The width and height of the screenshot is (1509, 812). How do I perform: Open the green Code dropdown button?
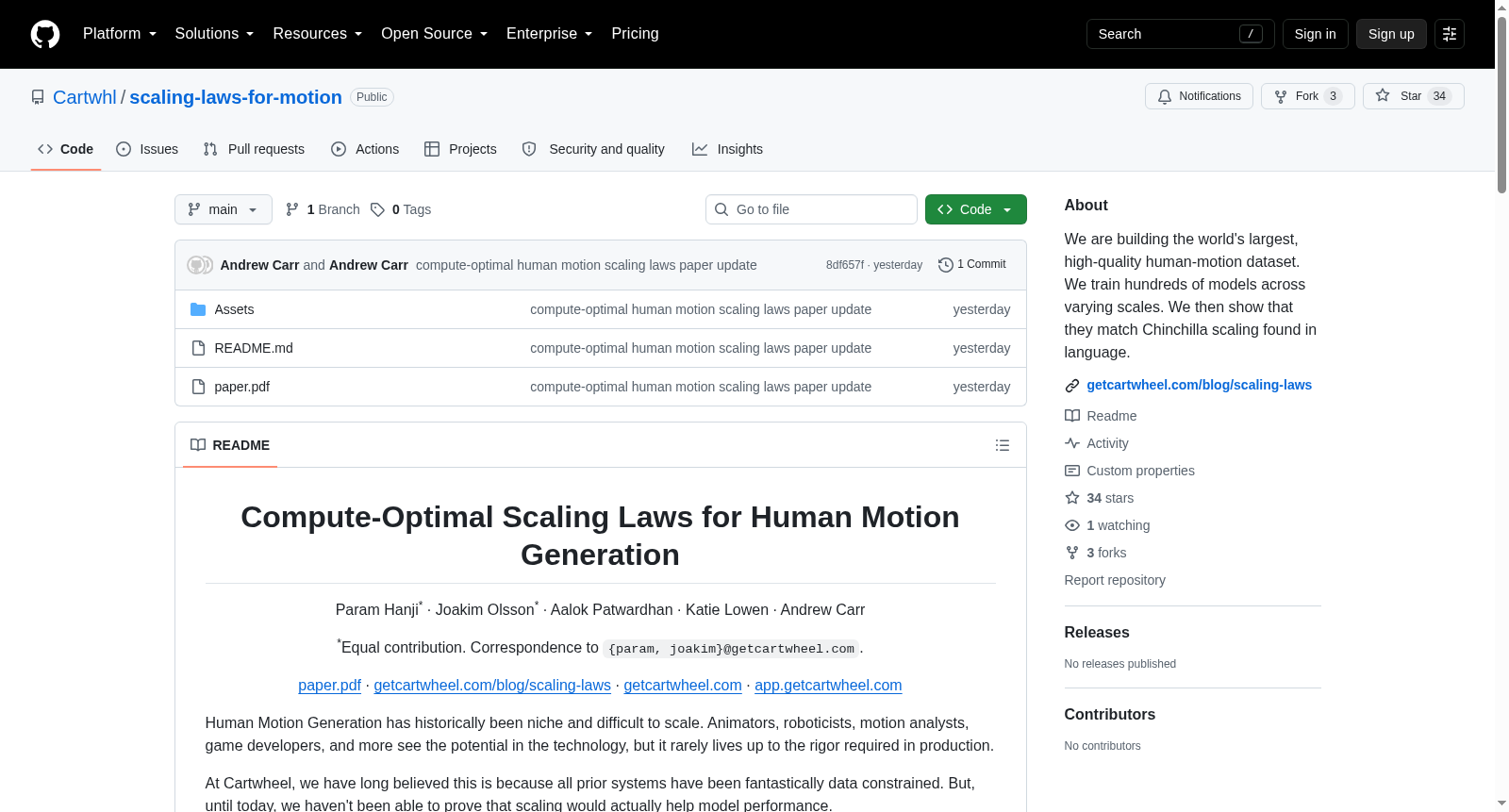[x=976, y=209]
